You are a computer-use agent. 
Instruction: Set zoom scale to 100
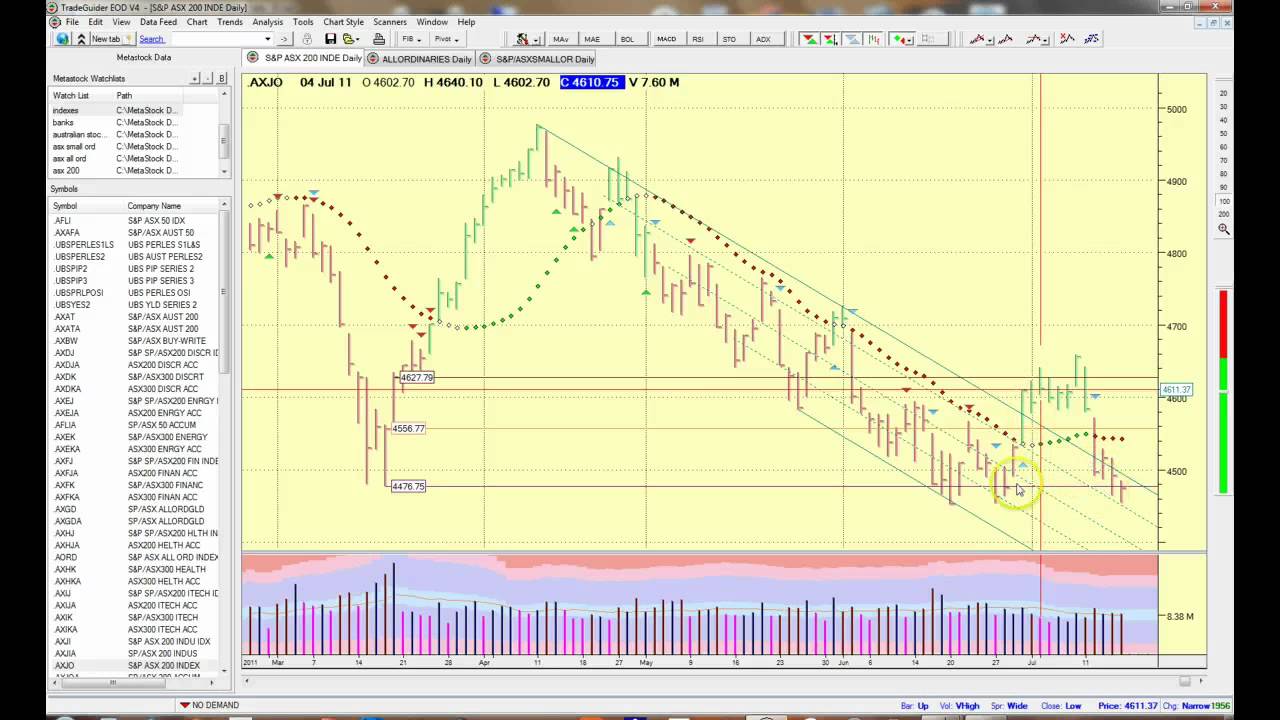pos(1224,202)
